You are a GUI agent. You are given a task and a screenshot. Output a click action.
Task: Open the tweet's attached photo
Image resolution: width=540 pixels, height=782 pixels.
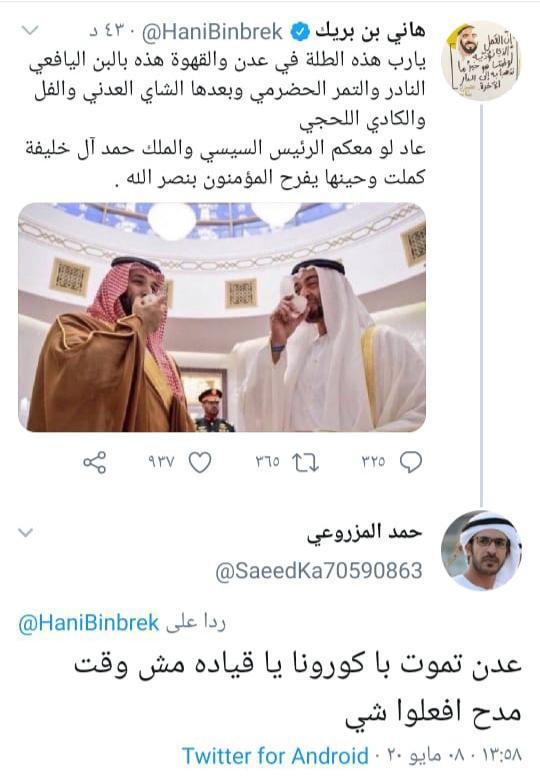pos(222,317)
